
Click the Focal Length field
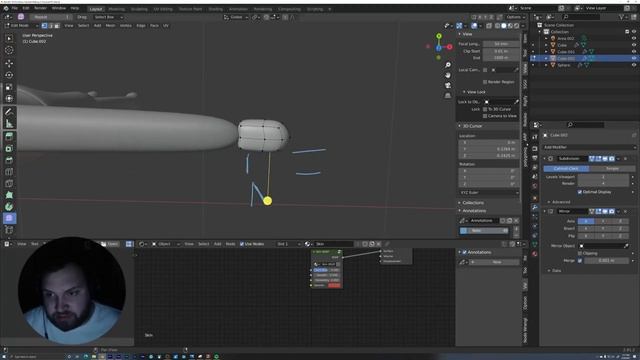point(501,44)
